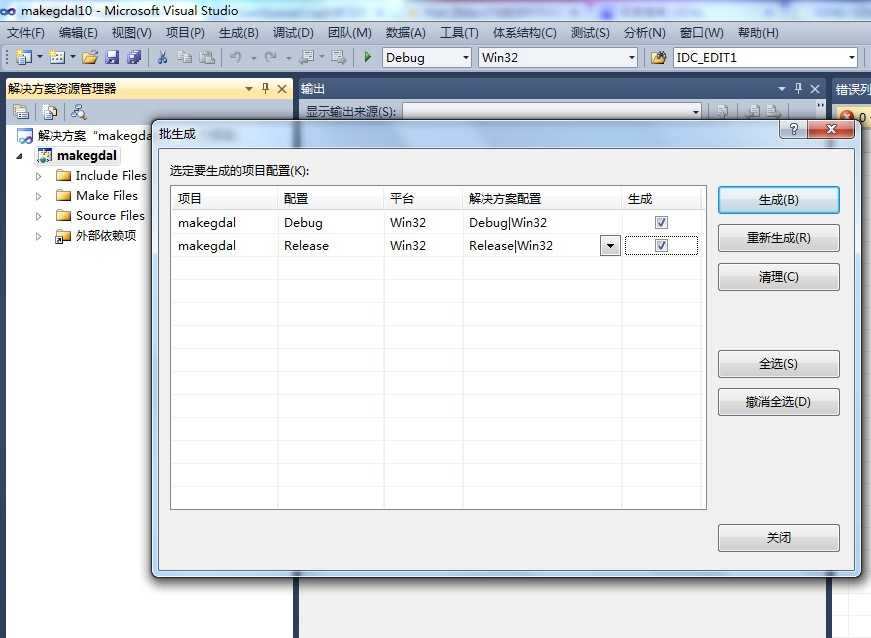This screenshot has height=638, width=871.
Task: Click the Undo arrow icon
Action: pyautogui.click(x=236, y=57)
